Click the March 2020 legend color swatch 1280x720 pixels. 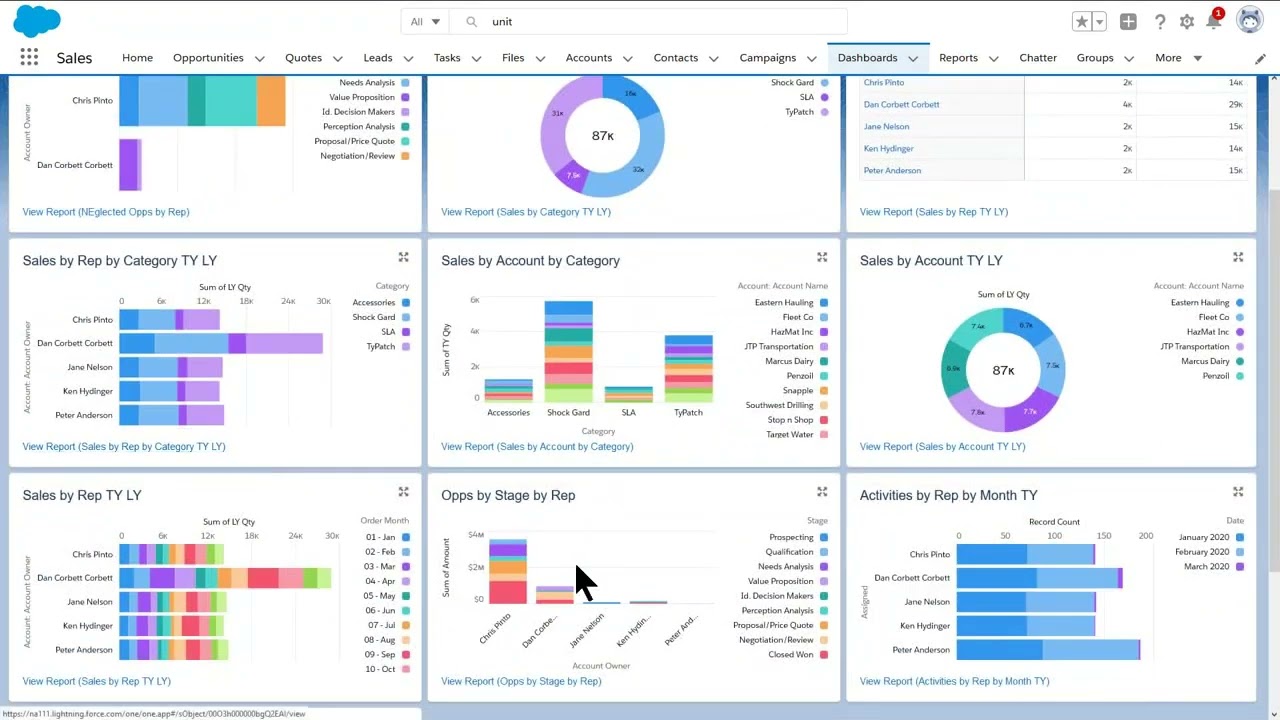(x=1240, y=567)
